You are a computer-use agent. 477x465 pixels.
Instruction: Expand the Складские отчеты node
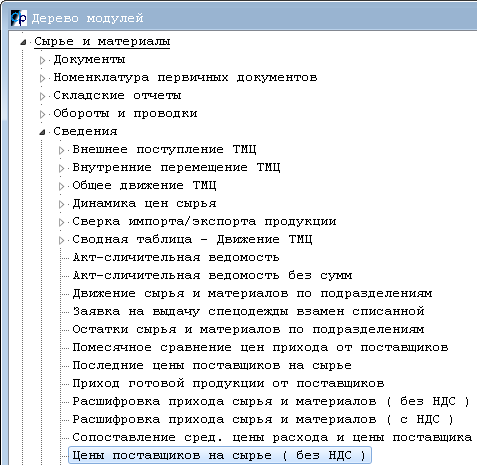pos(42,96)
